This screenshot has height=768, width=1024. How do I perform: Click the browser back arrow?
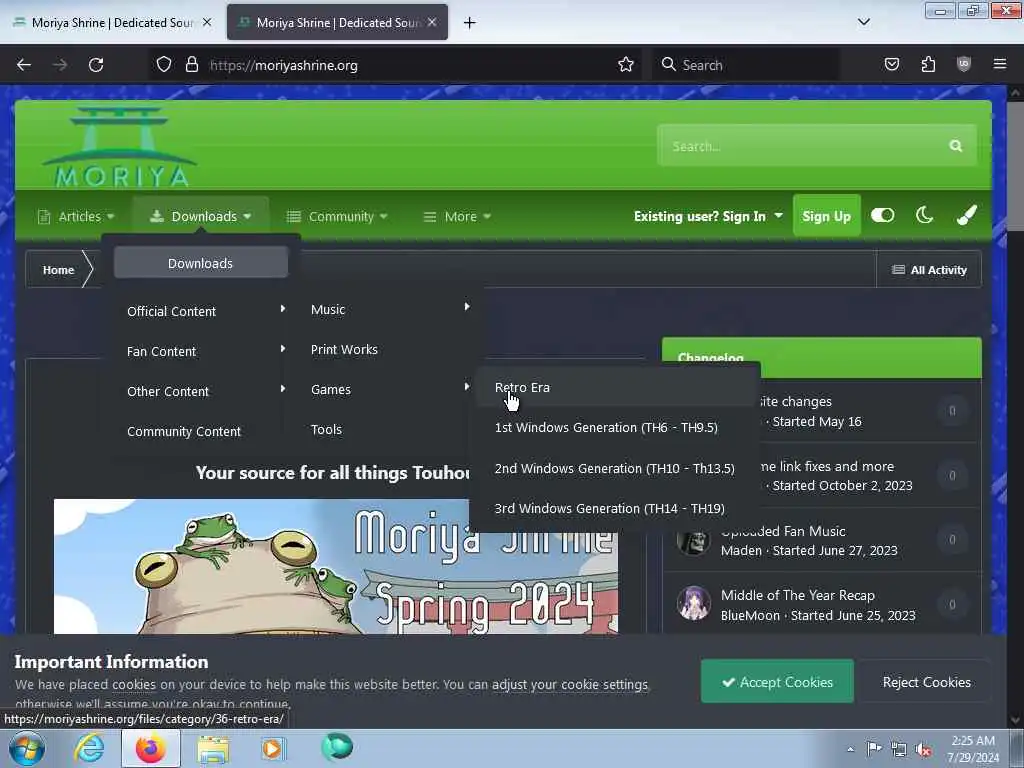coord(24,65)
